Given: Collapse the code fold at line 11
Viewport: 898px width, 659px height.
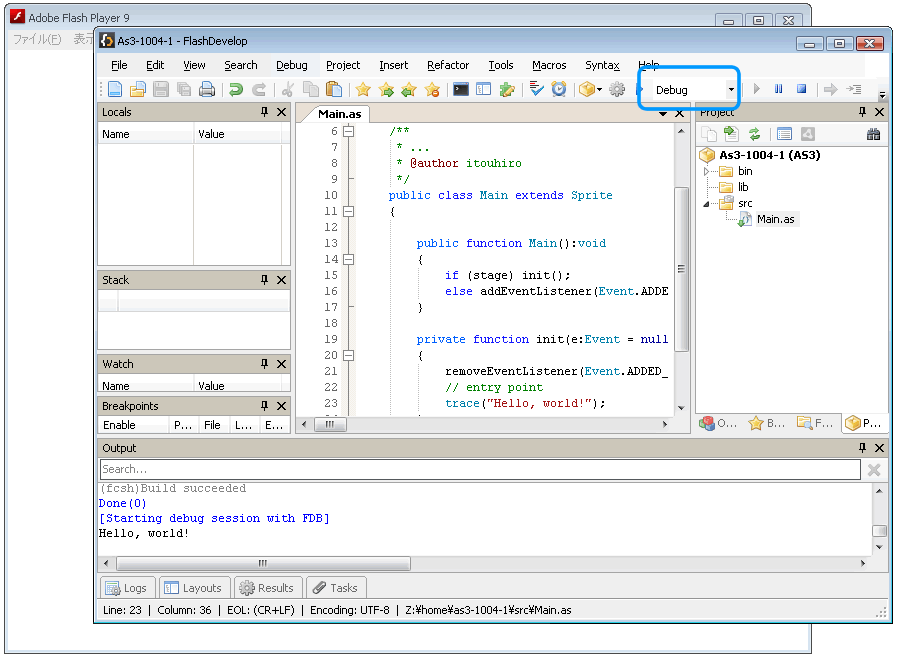Looking at the screenshot, I should coord(348,211).
